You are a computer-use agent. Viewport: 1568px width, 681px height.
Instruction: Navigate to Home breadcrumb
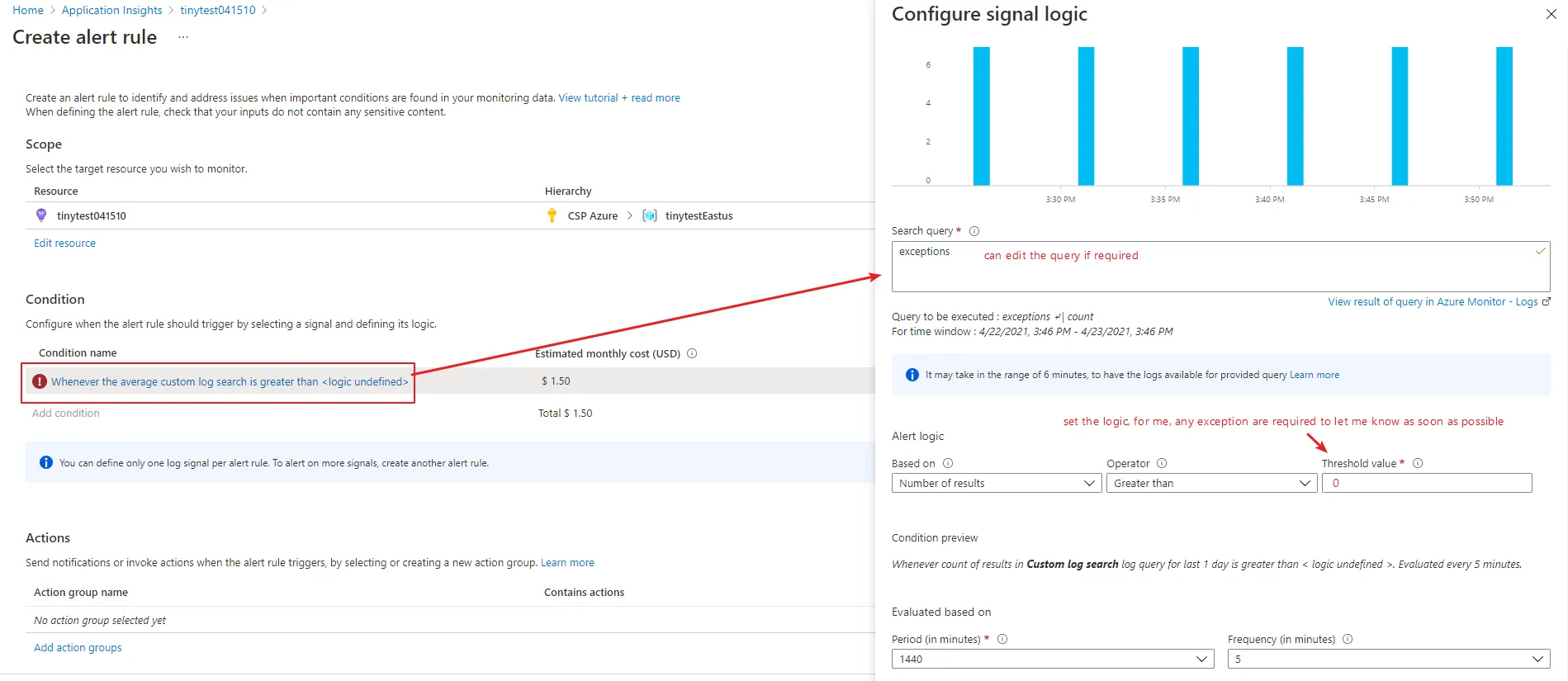click(x=28, y=10)
